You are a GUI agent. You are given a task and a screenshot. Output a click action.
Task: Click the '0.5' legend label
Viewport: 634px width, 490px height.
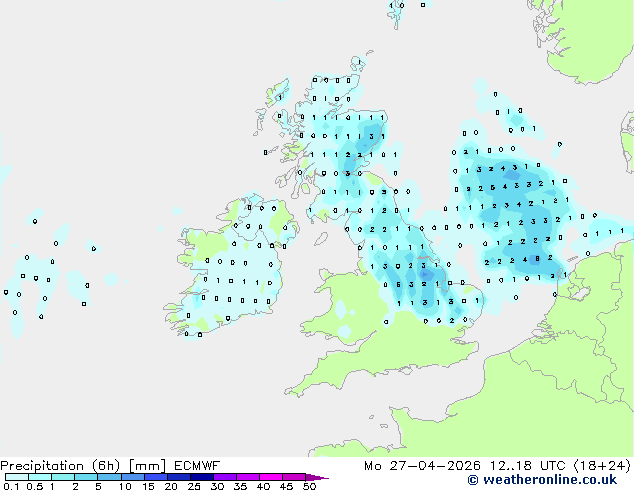pyautogui.click(x=34, y=486)
